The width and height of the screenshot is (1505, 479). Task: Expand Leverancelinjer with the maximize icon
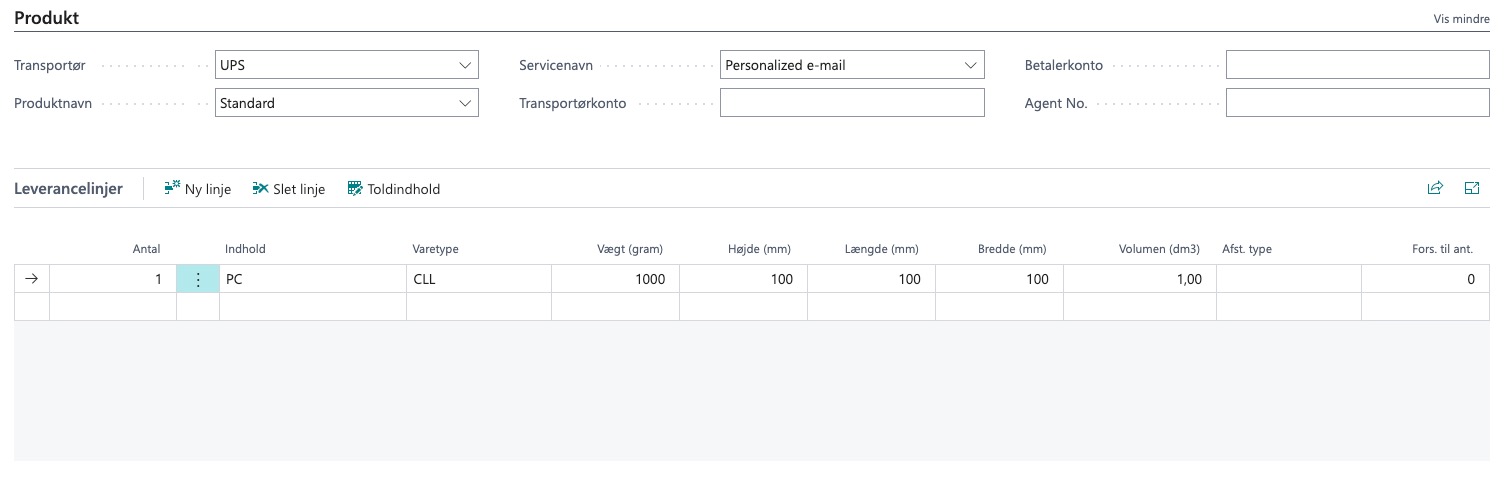pyautogui.click(x=1471, y=188)
